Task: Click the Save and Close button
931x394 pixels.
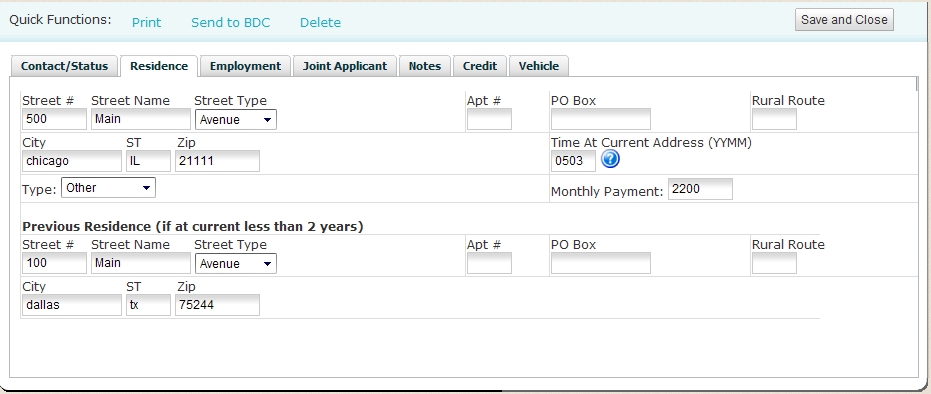Action: (844, 20)
